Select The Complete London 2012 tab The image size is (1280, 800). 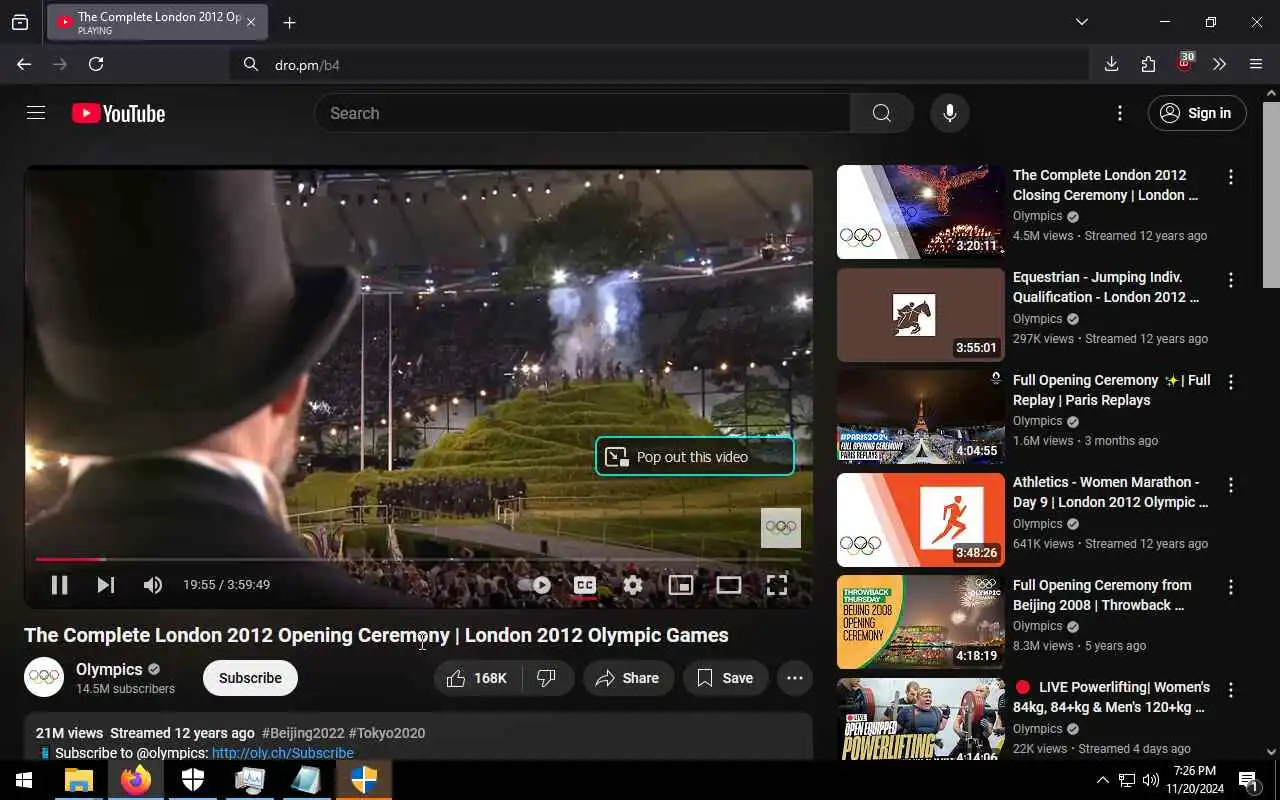[157, 22]
